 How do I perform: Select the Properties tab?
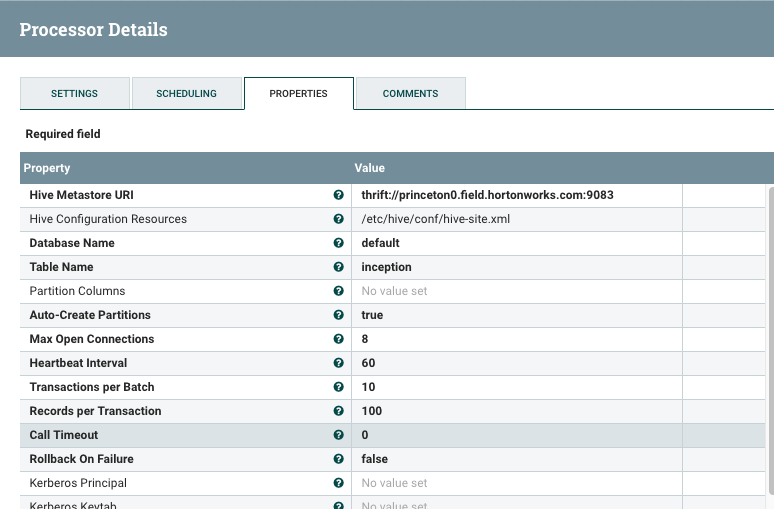[298, 93]
